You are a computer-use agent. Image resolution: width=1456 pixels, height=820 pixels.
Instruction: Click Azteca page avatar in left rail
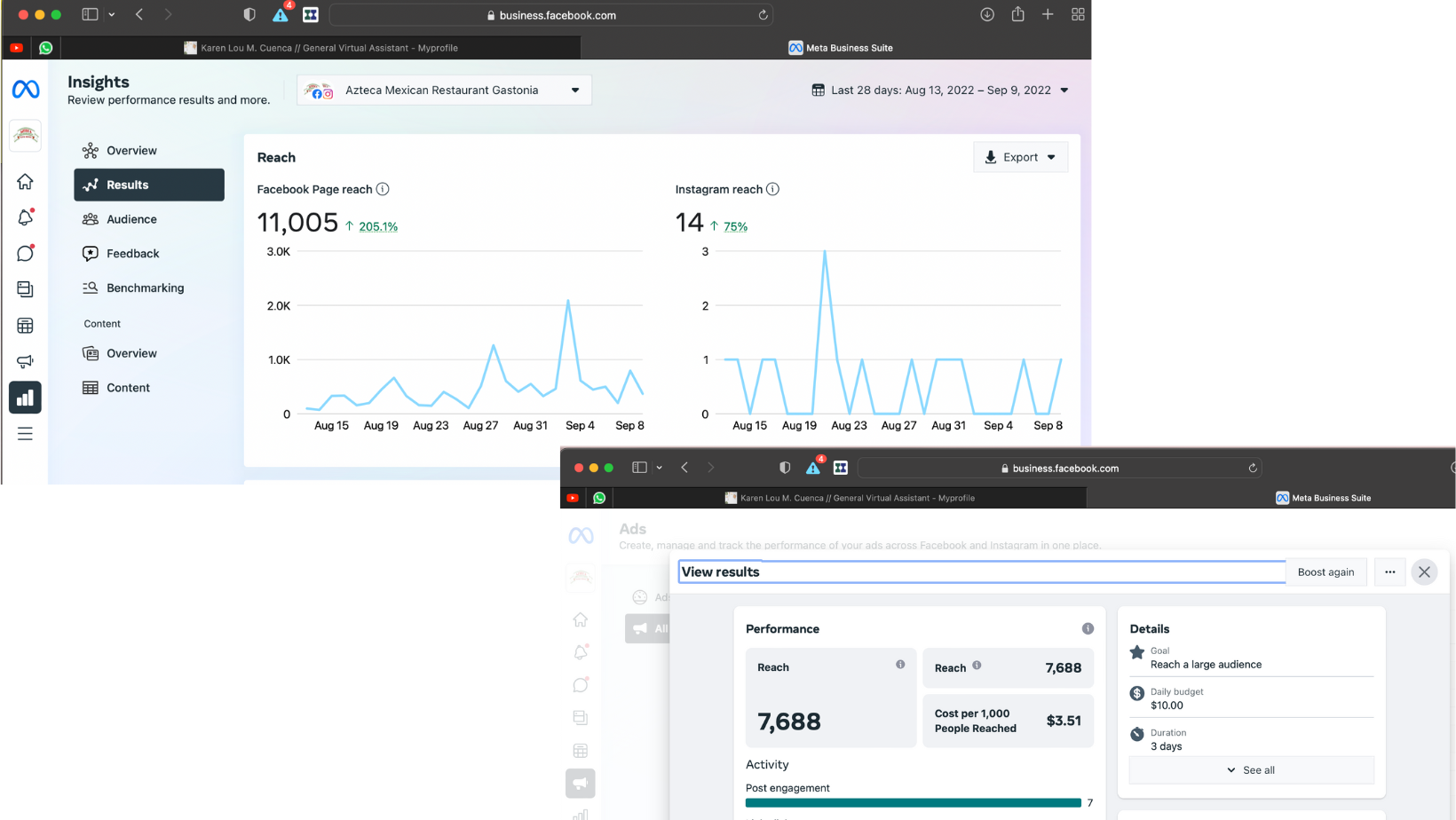(26, 135)
